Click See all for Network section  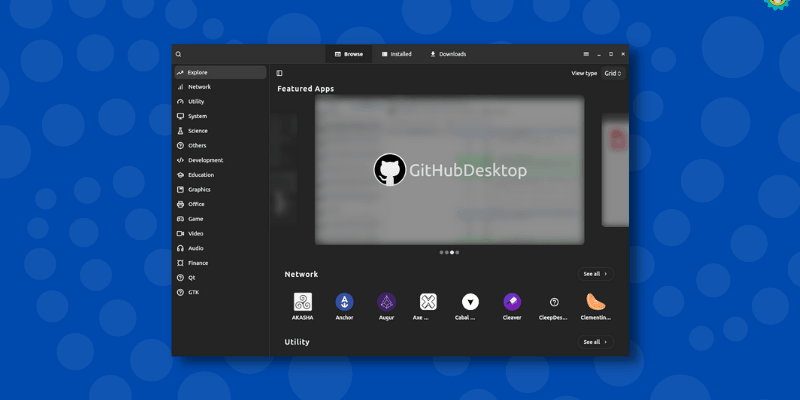coord(595,274)
